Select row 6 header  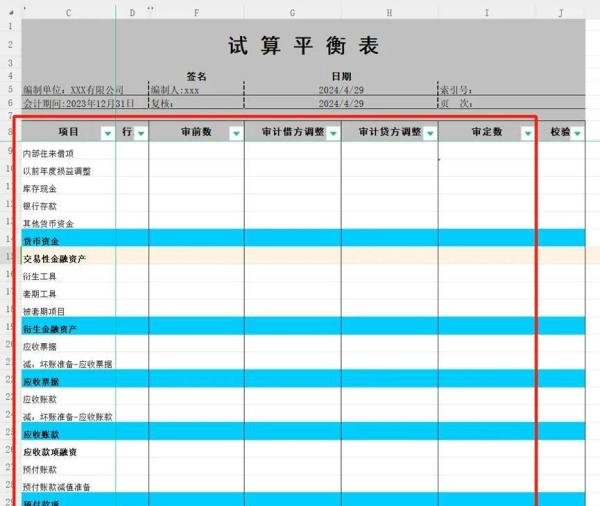11,103
